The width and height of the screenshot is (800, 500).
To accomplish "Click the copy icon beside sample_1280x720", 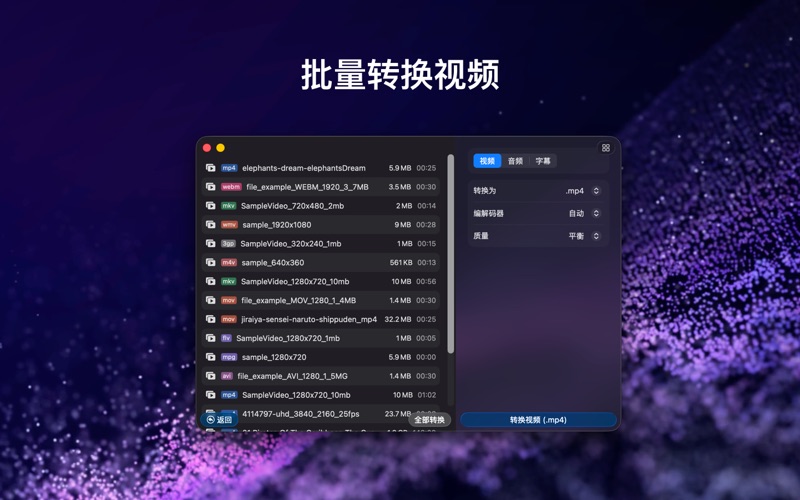I will tap(210, 357).
